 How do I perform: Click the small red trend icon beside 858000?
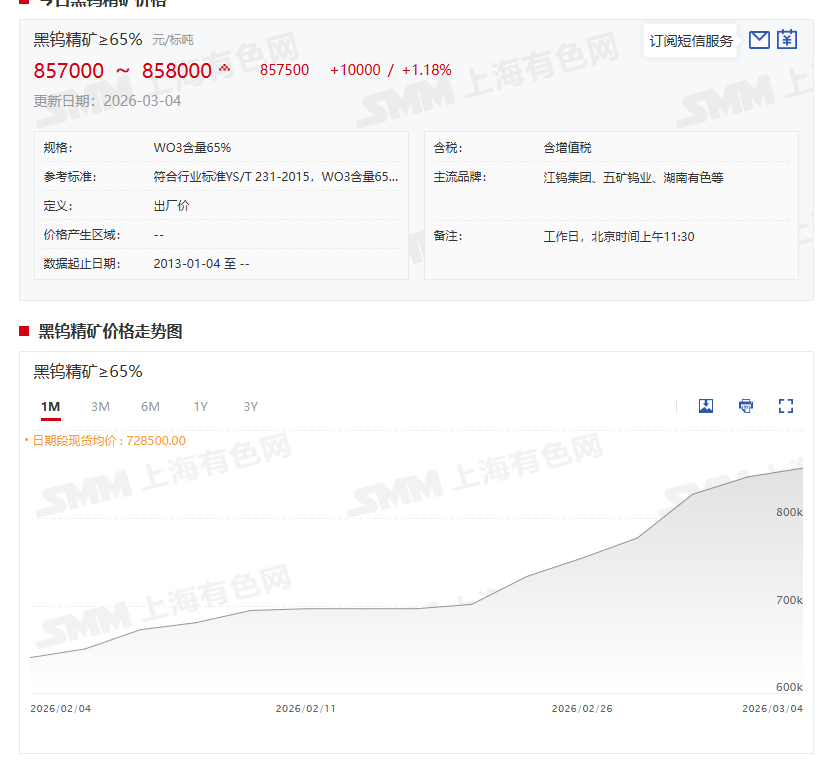(224, 68)
